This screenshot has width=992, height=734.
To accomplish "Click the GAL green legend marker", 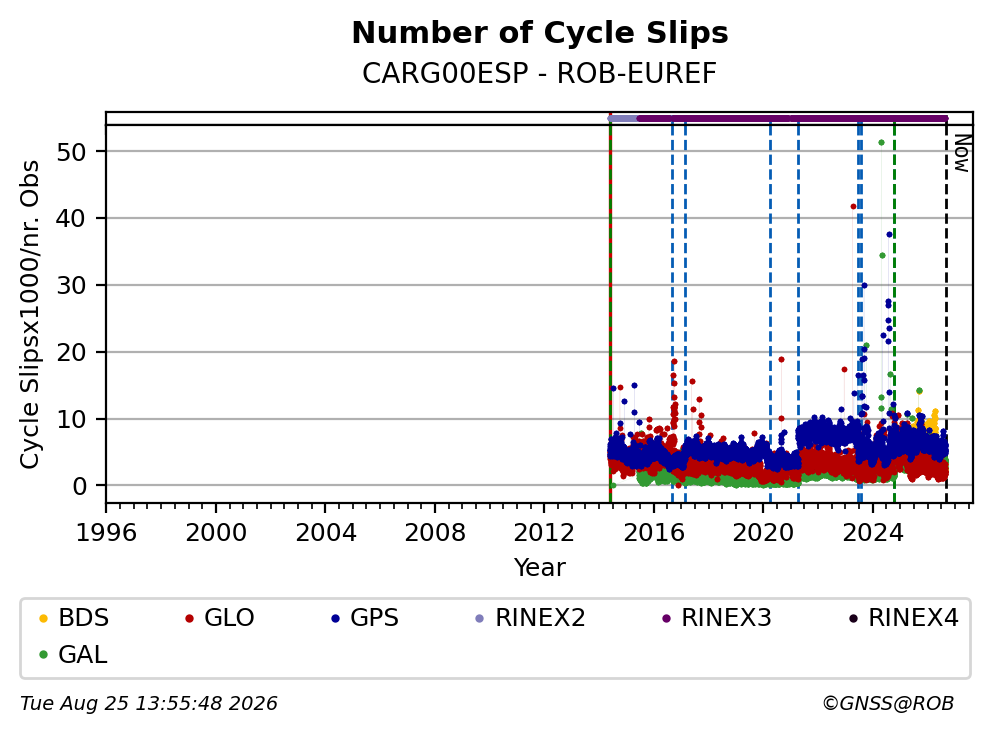I will tap(44, 655).
